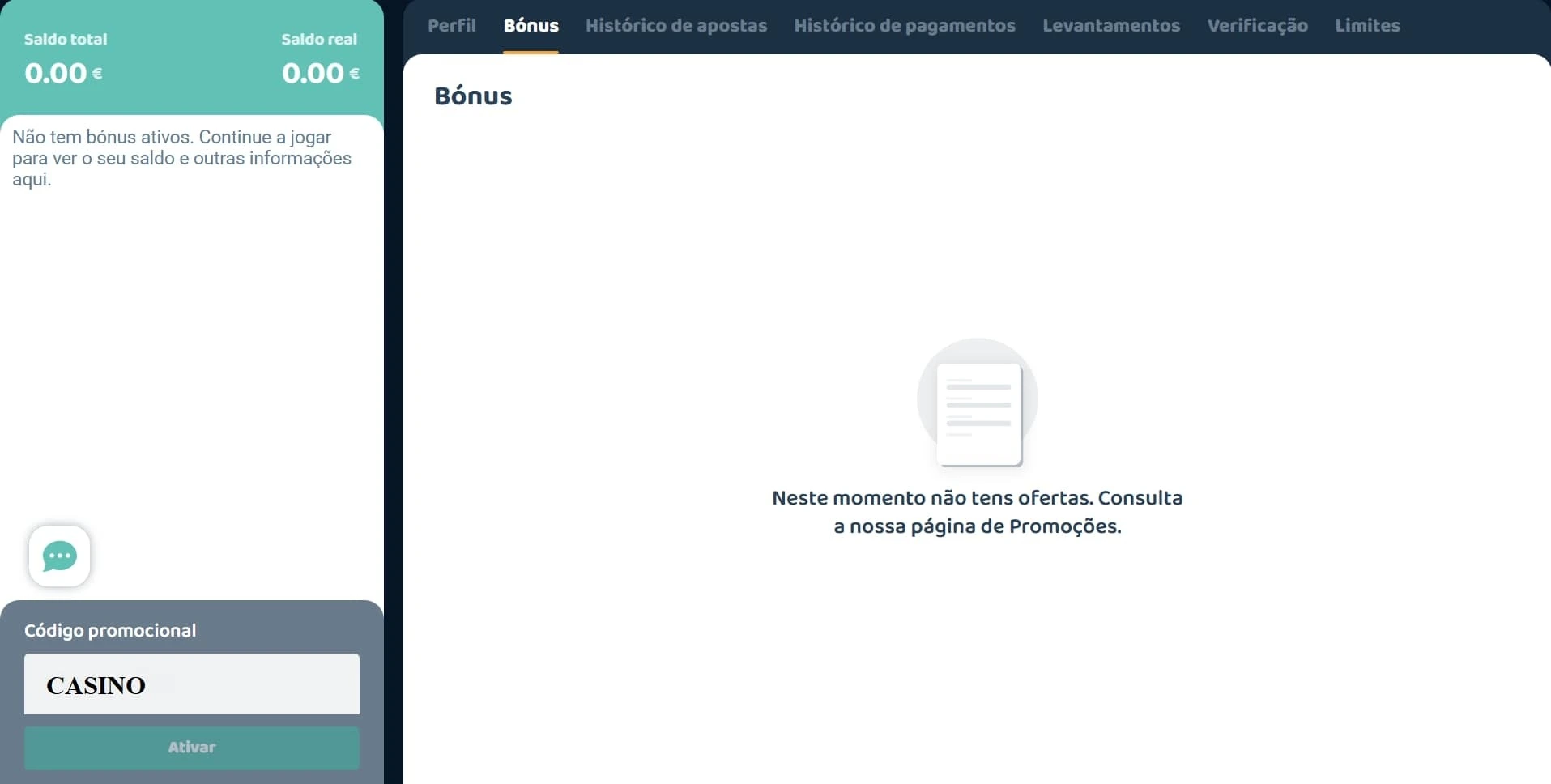Click the Saldo total label
The image size is (1551, 784).
(66, 39)
